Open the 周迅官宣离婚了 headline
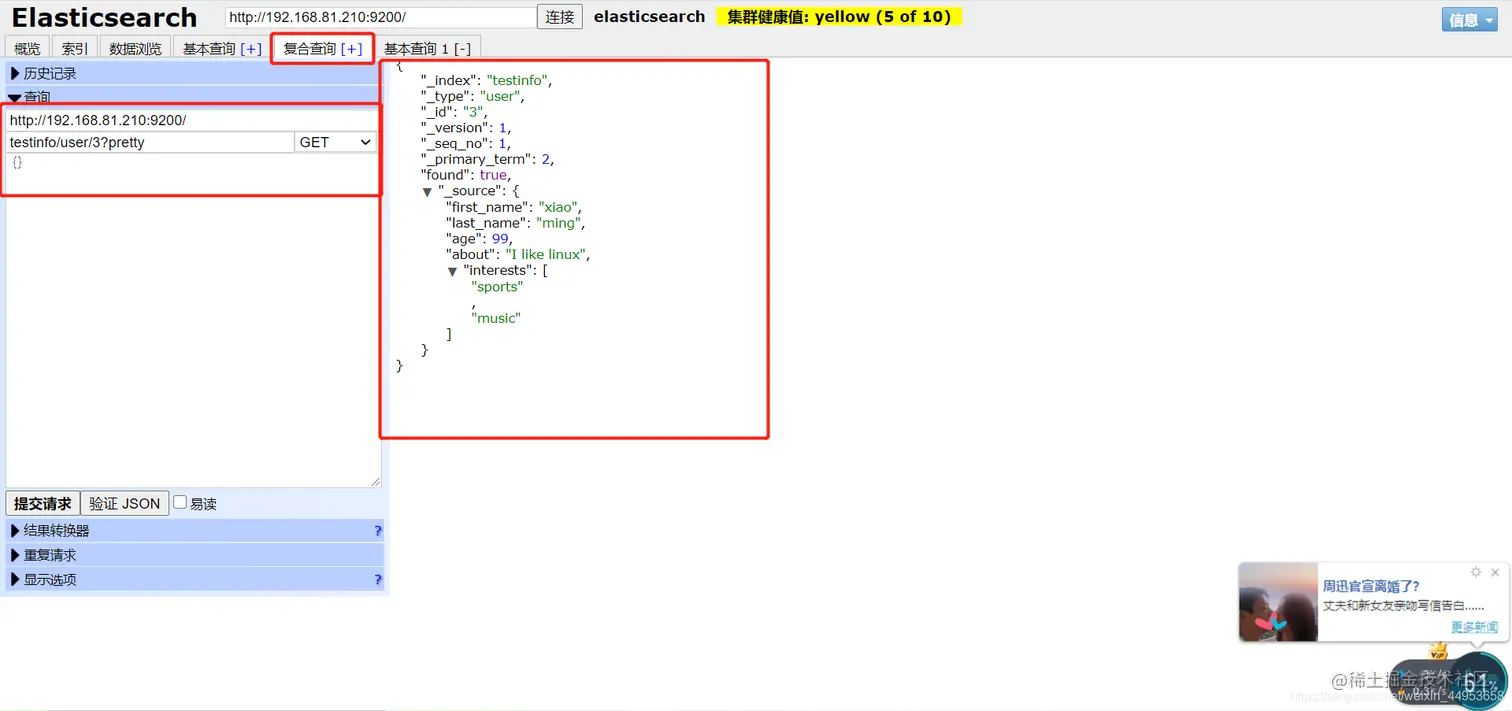The image size is (1512, 711). pyautogui.click(x=1371, y=587)
